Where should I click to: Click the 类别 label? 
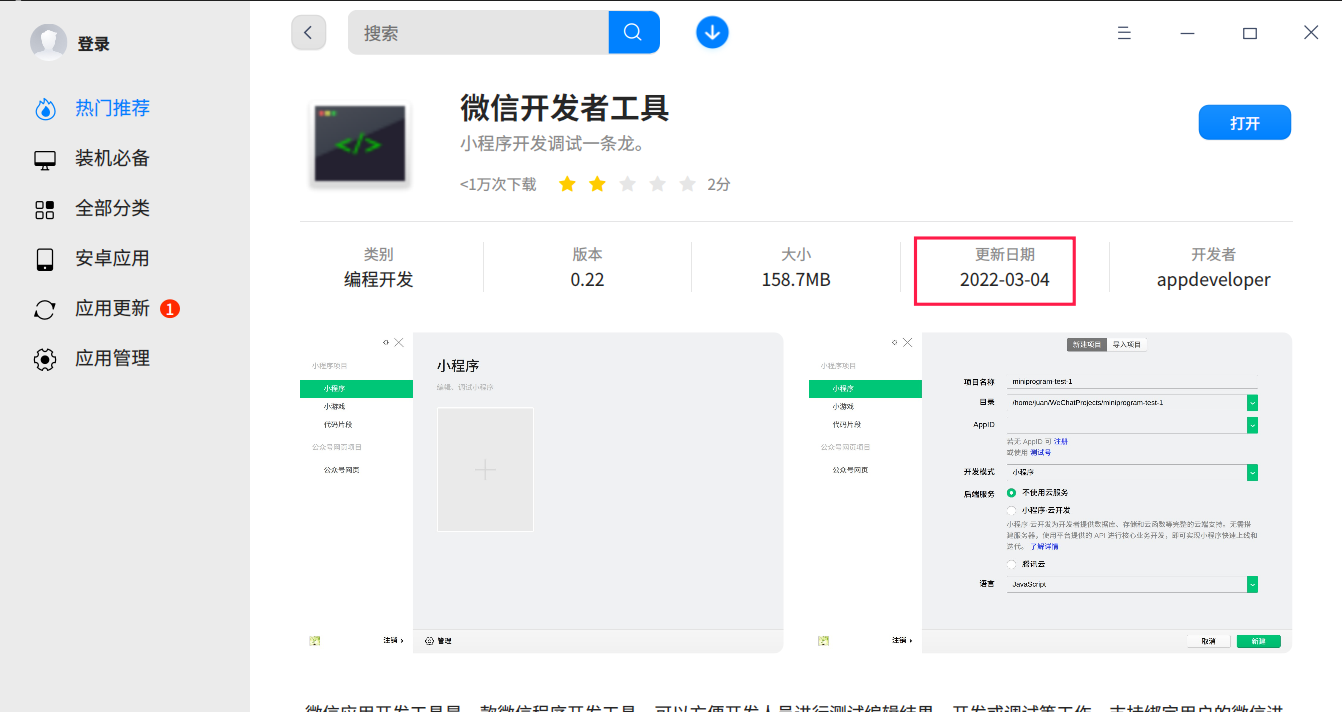pos(379,255)
